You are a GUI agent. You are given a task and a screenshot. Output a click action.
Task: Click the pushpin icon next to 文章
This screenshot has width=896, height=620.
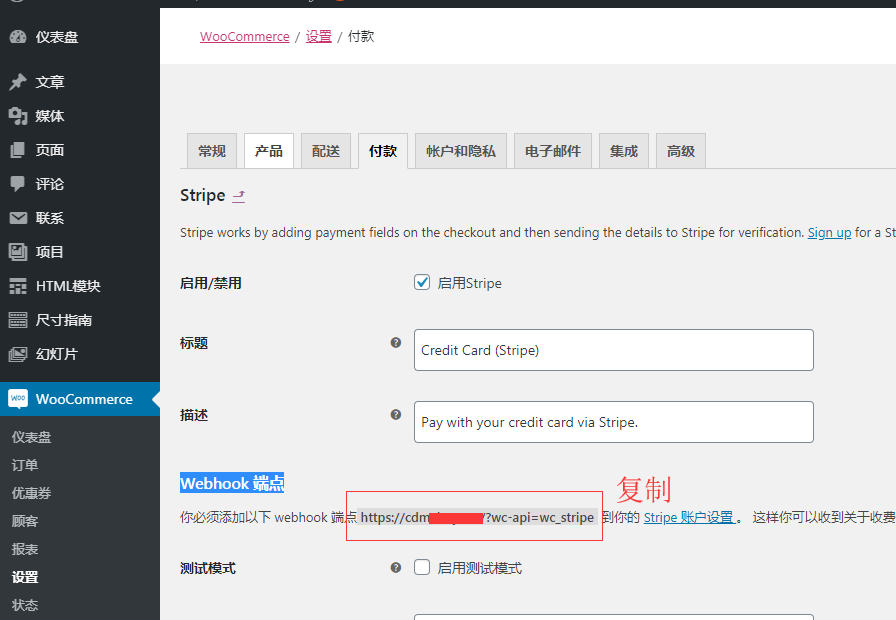(18, 82)
